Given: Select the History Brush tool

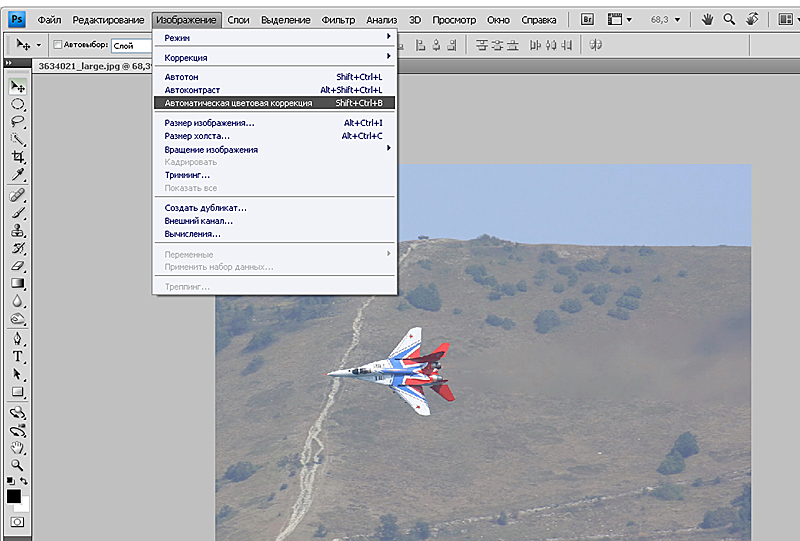Looking at the screenshot, I should (x=18, y=249).
